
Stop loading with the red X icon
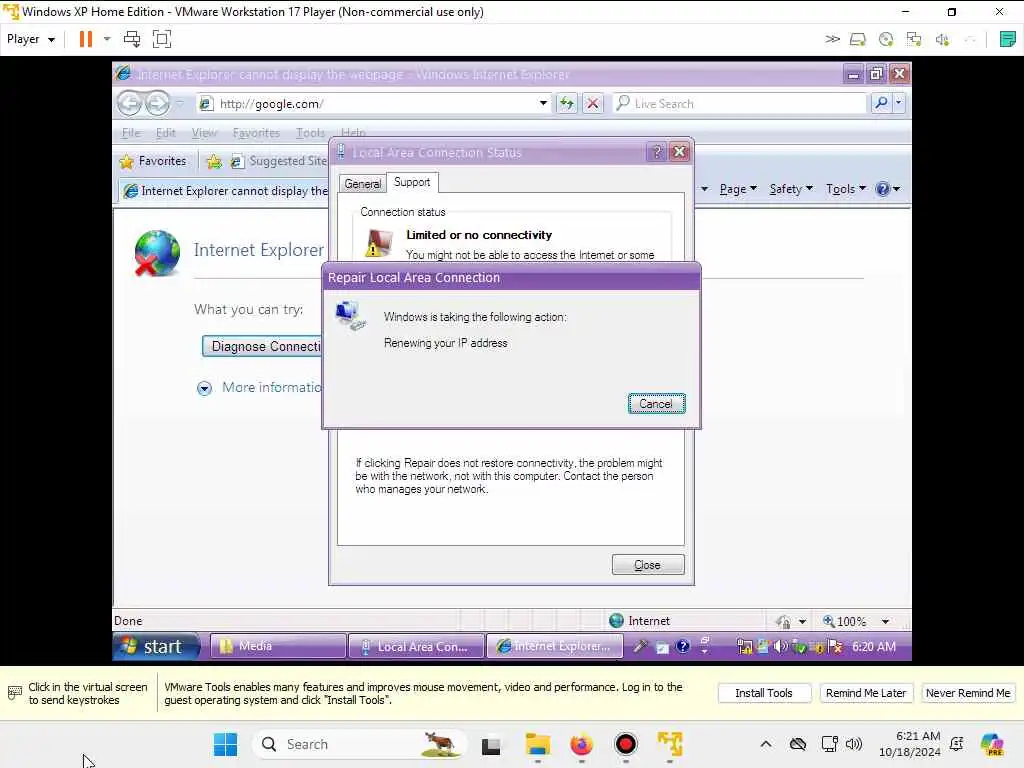592,103
